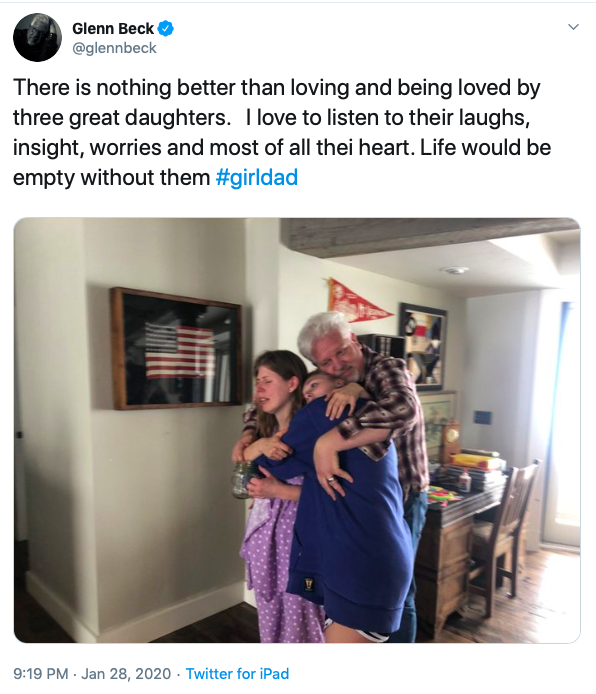Screen dimensions: 596x694
Task: Open the Twitter for iPad source link
Action: [x=237, y=674]
